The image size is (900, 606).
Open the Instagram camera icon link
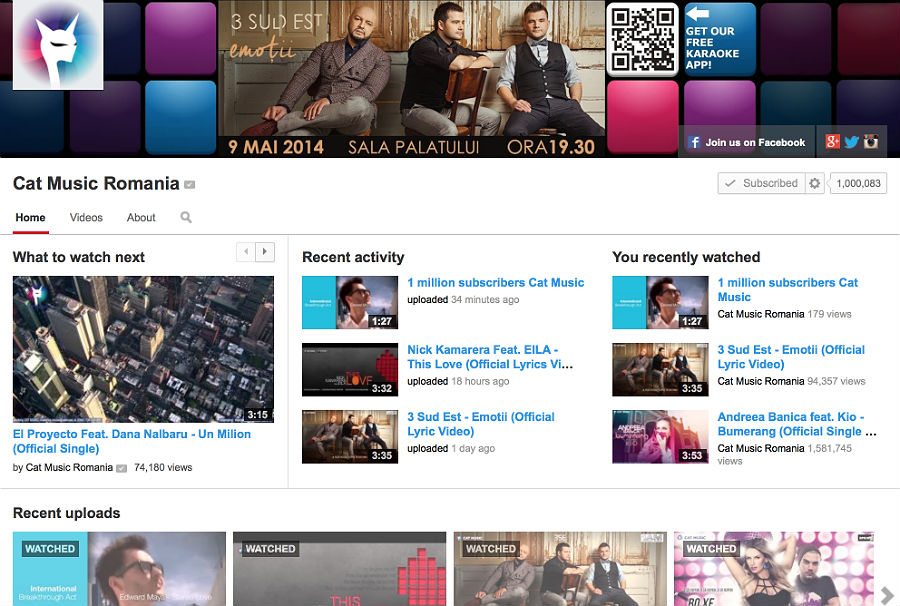click(x=871, y=141)
